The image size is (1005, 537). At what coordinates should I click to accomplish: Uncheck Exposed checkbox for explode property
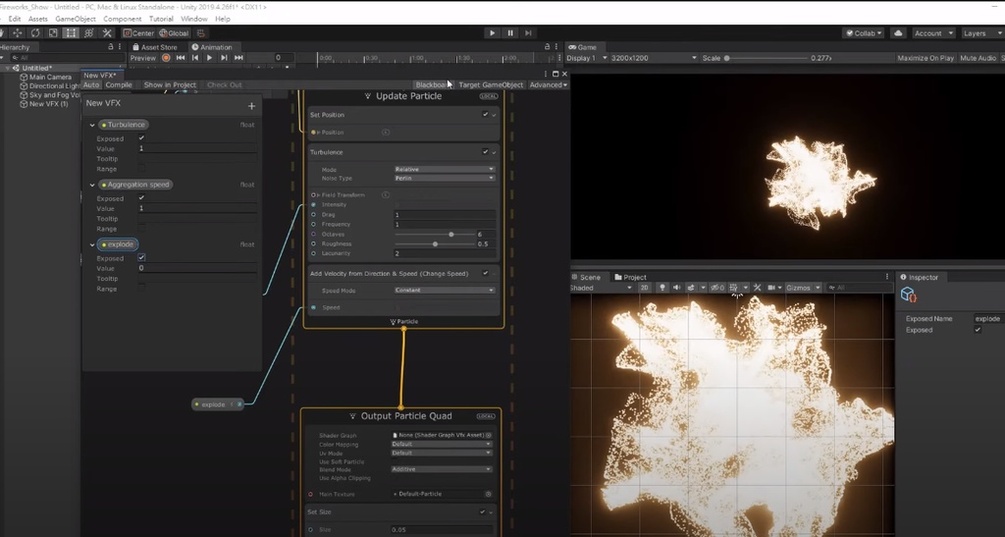click(142, 258)
